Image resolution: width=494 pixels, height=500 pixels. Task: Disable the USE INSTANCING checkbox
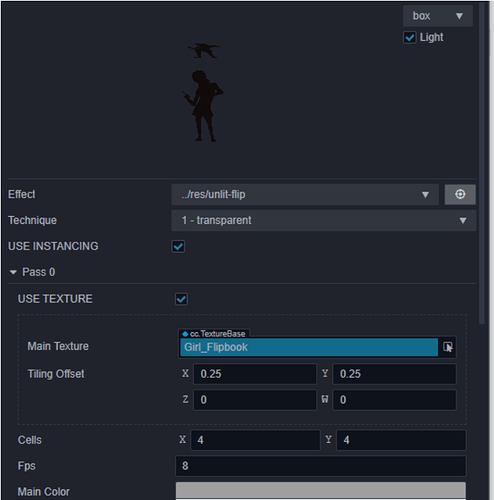178,246
